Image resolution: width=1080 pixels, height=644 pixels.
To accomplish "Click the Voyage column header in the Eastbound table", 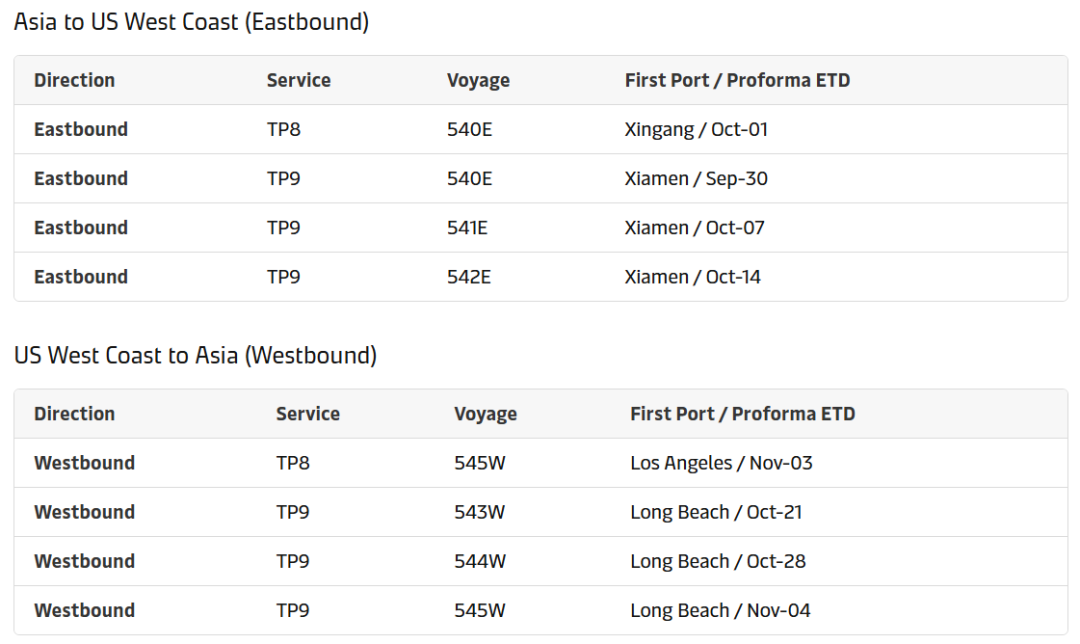I will tap(478, 81).
